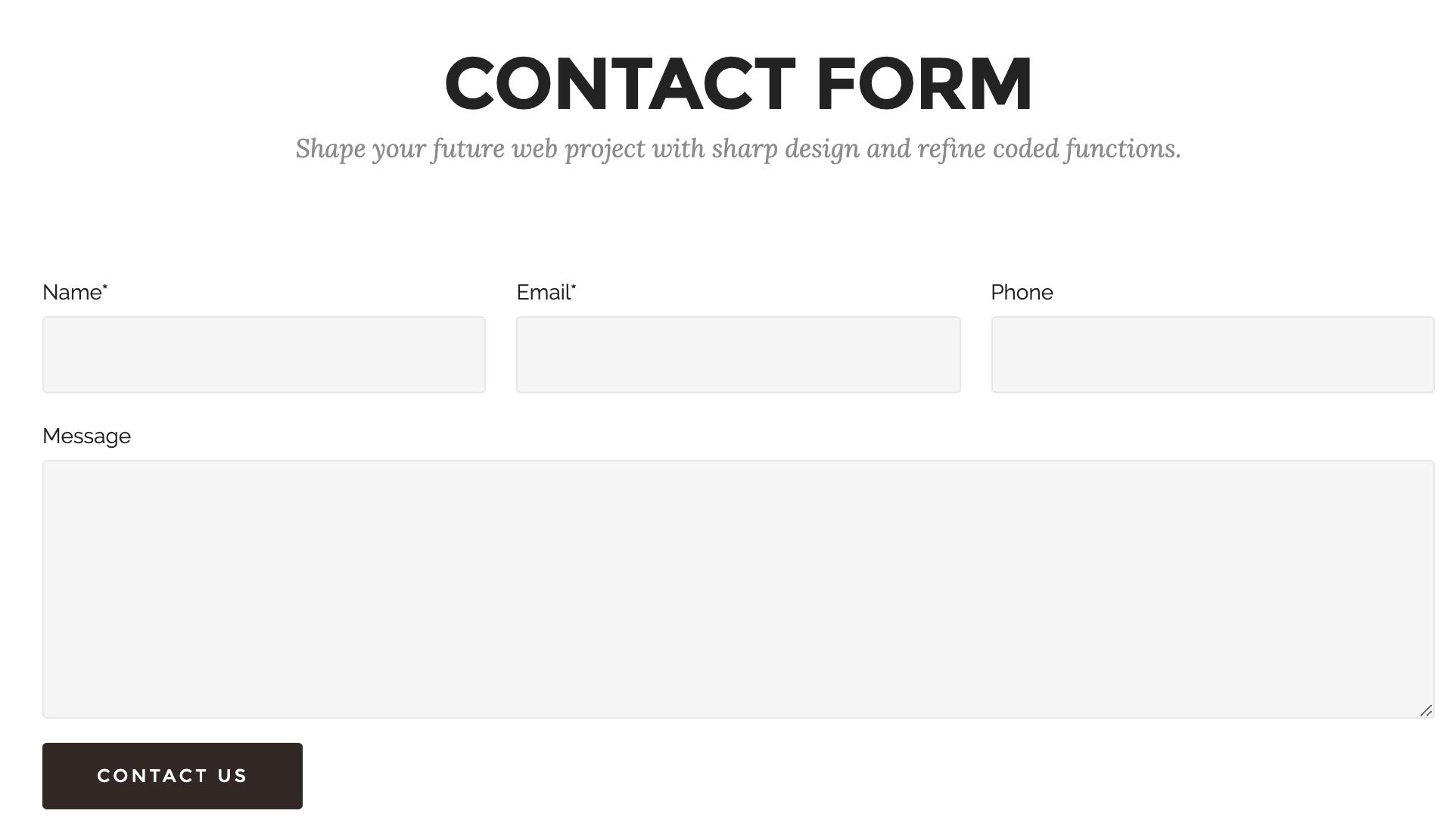Focus the Phone input field
The width and height of the screenshot is (1456, 826).
coord(1212,355)
